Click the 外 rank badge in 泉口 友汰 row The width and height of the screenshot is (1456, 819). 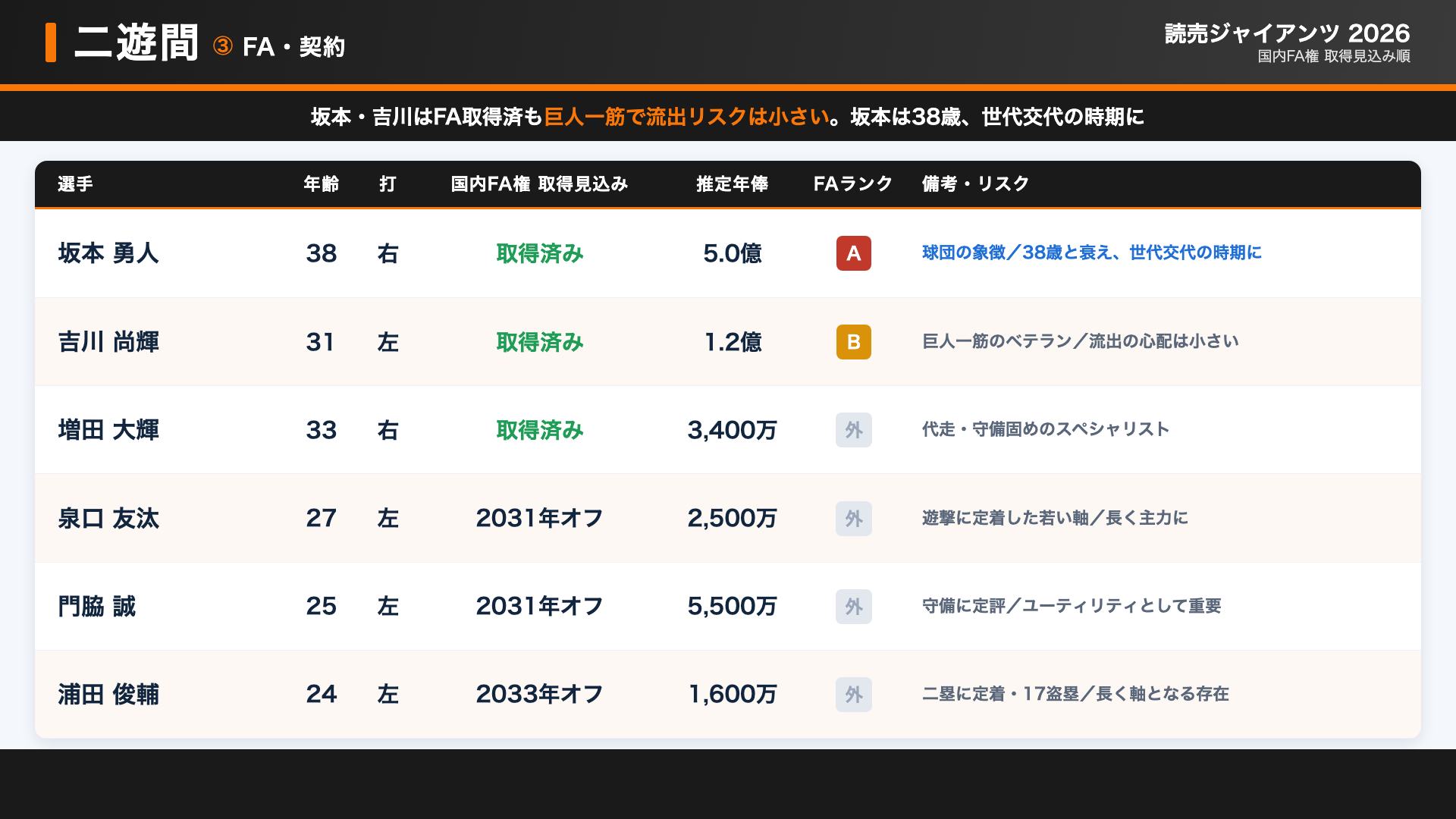coord(853,519)
